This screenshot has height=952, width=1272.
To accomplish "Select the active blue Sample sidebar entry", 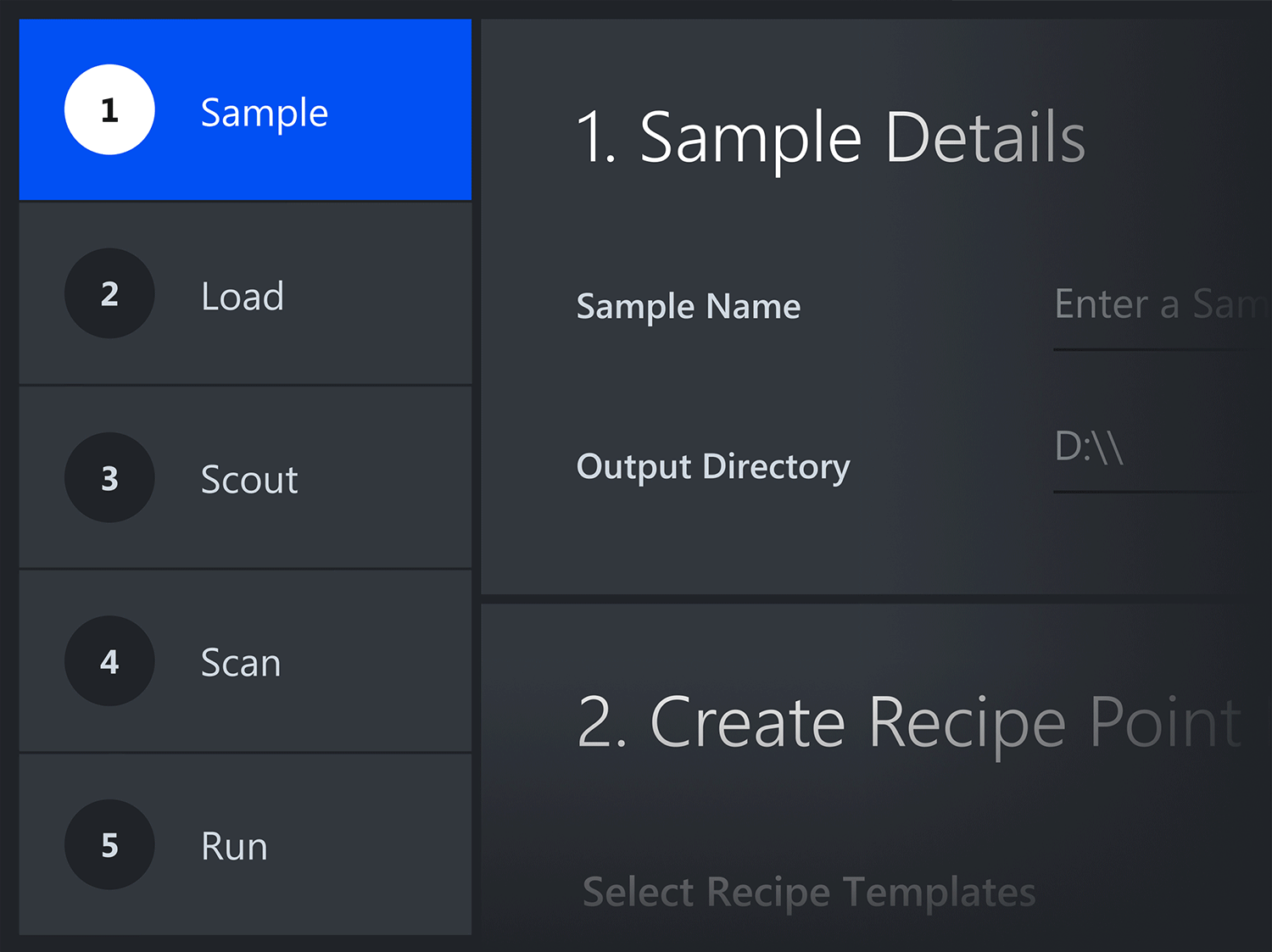I will [244, 109].
